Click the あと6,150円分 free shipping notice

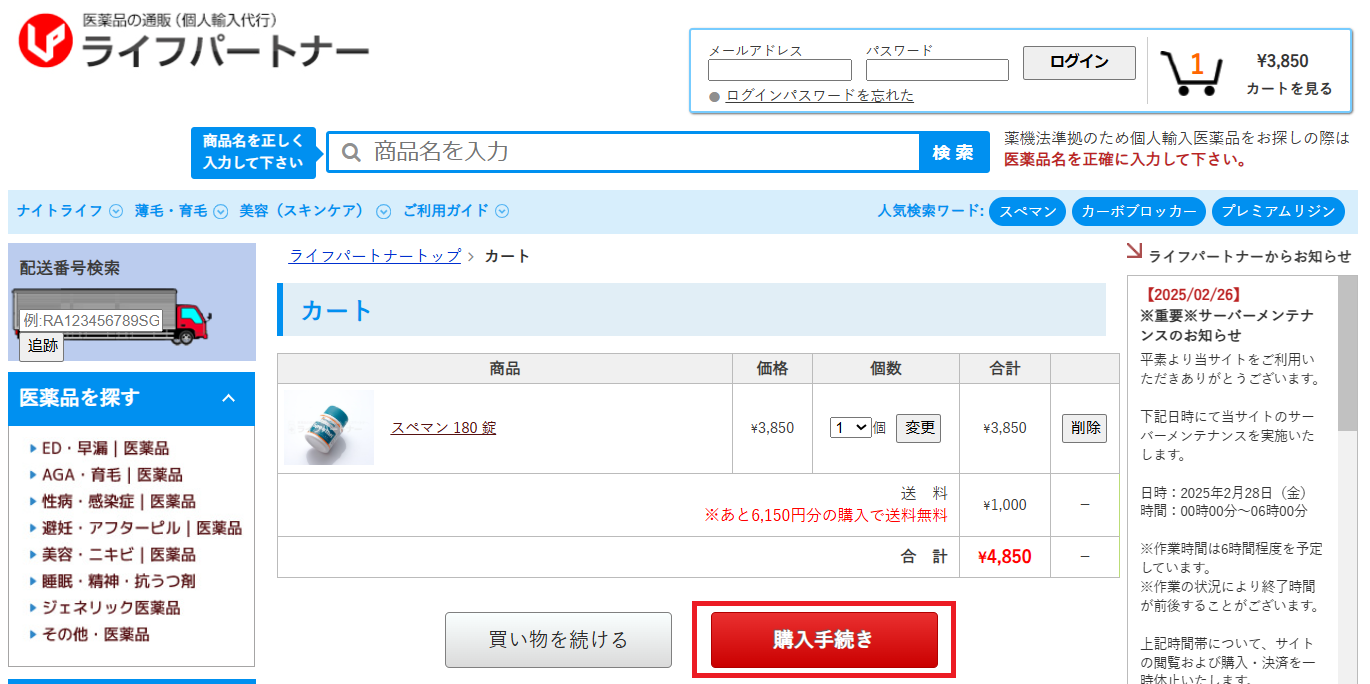[826, 516]
